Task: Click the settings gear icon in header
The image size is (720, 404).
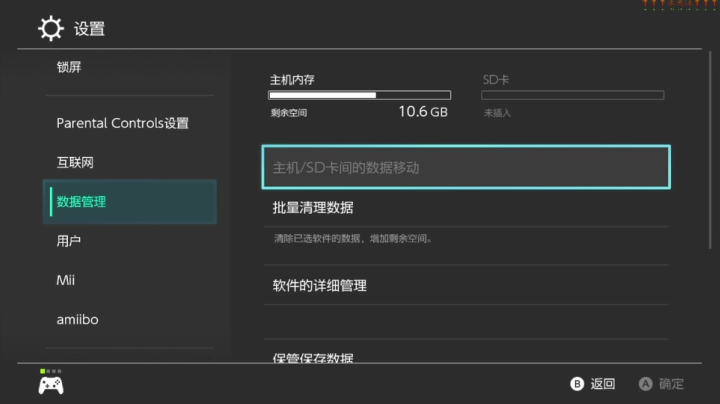Action: pyautogui.click(x=51, y=28)
